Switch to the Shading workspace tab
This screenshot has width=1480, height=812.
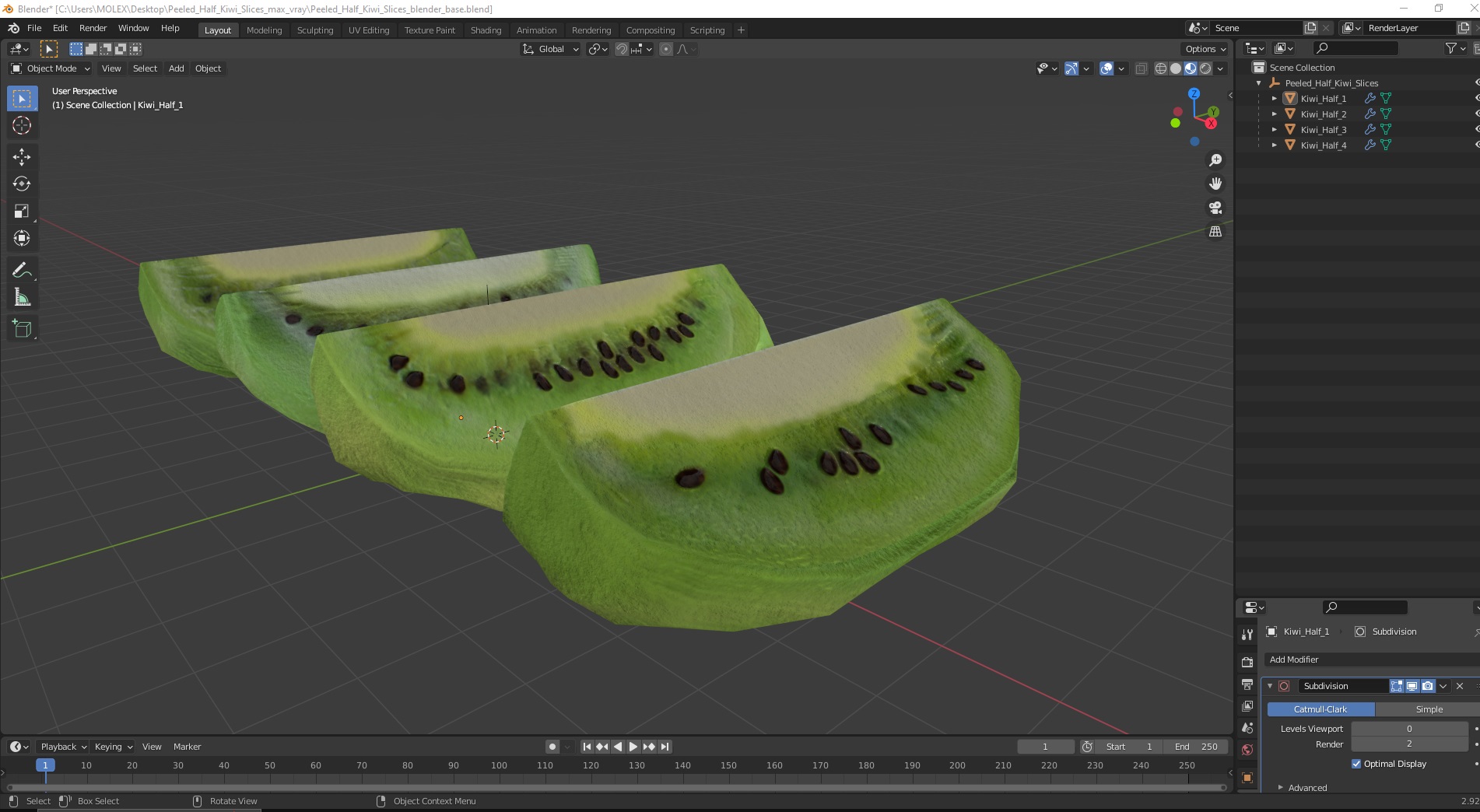point(486,30)
